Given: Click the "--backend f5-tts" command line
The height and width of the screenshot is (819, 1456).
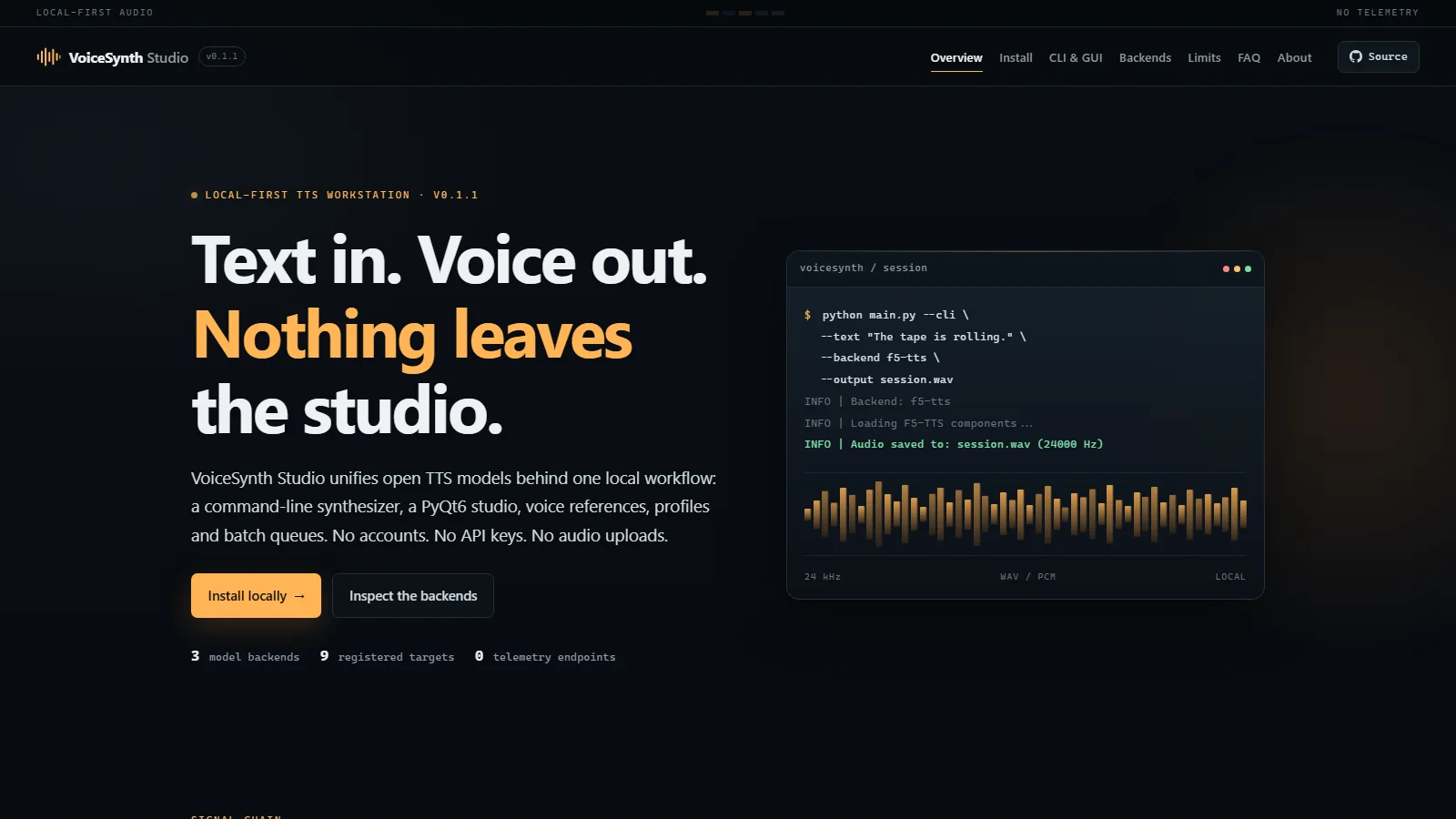Looking at the screenshot, I should pyautogui.click(x=880, y=358).
